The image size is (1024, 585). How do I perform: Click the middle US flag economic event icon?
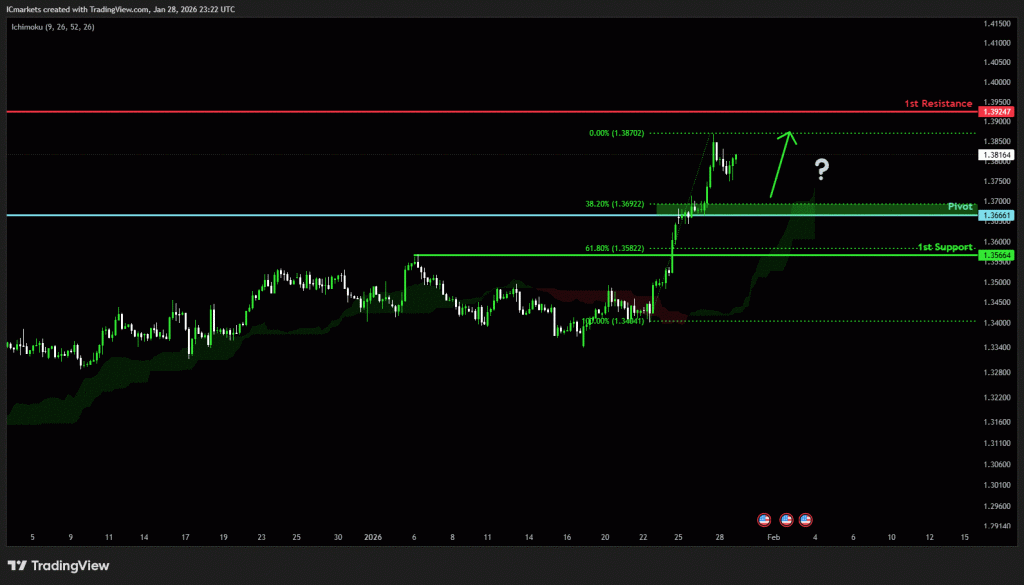tap(786, 520)
